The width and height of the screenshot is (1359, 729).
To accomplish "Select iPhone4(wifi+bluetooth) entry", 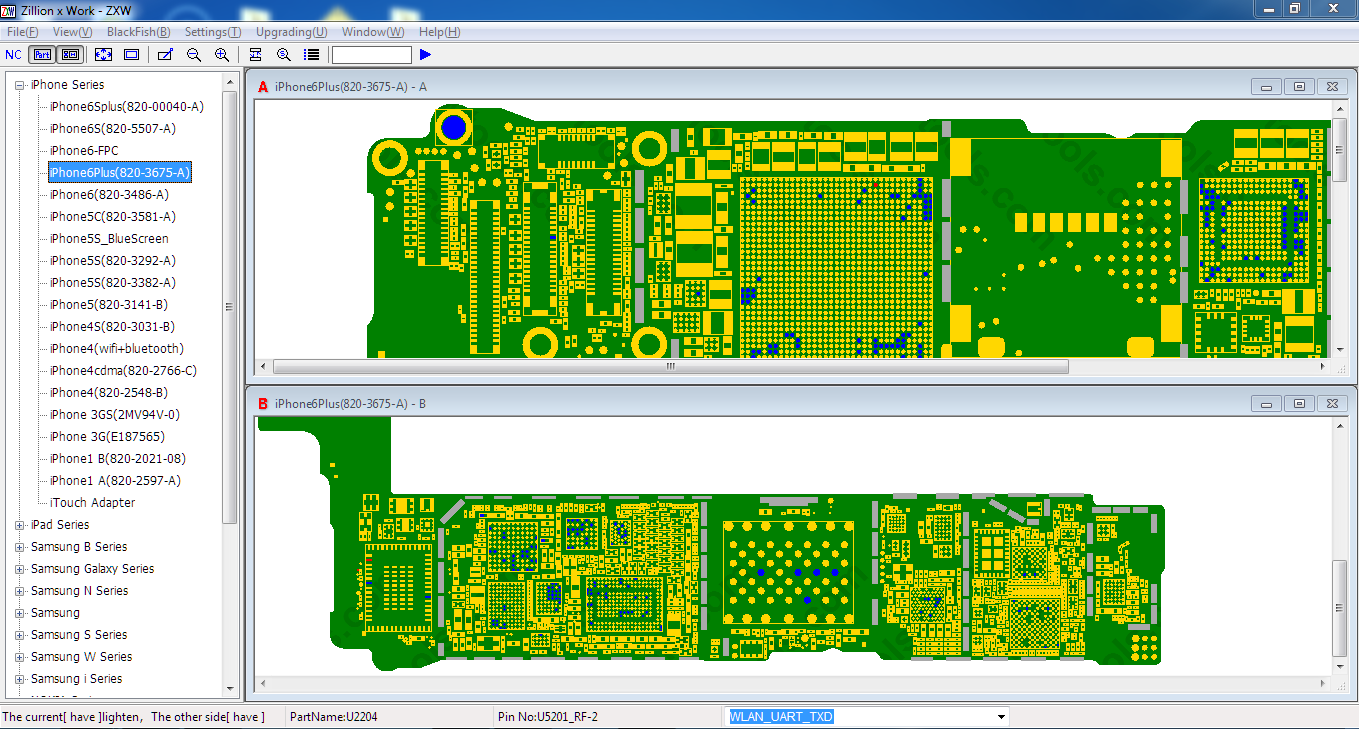I will 117,349.
